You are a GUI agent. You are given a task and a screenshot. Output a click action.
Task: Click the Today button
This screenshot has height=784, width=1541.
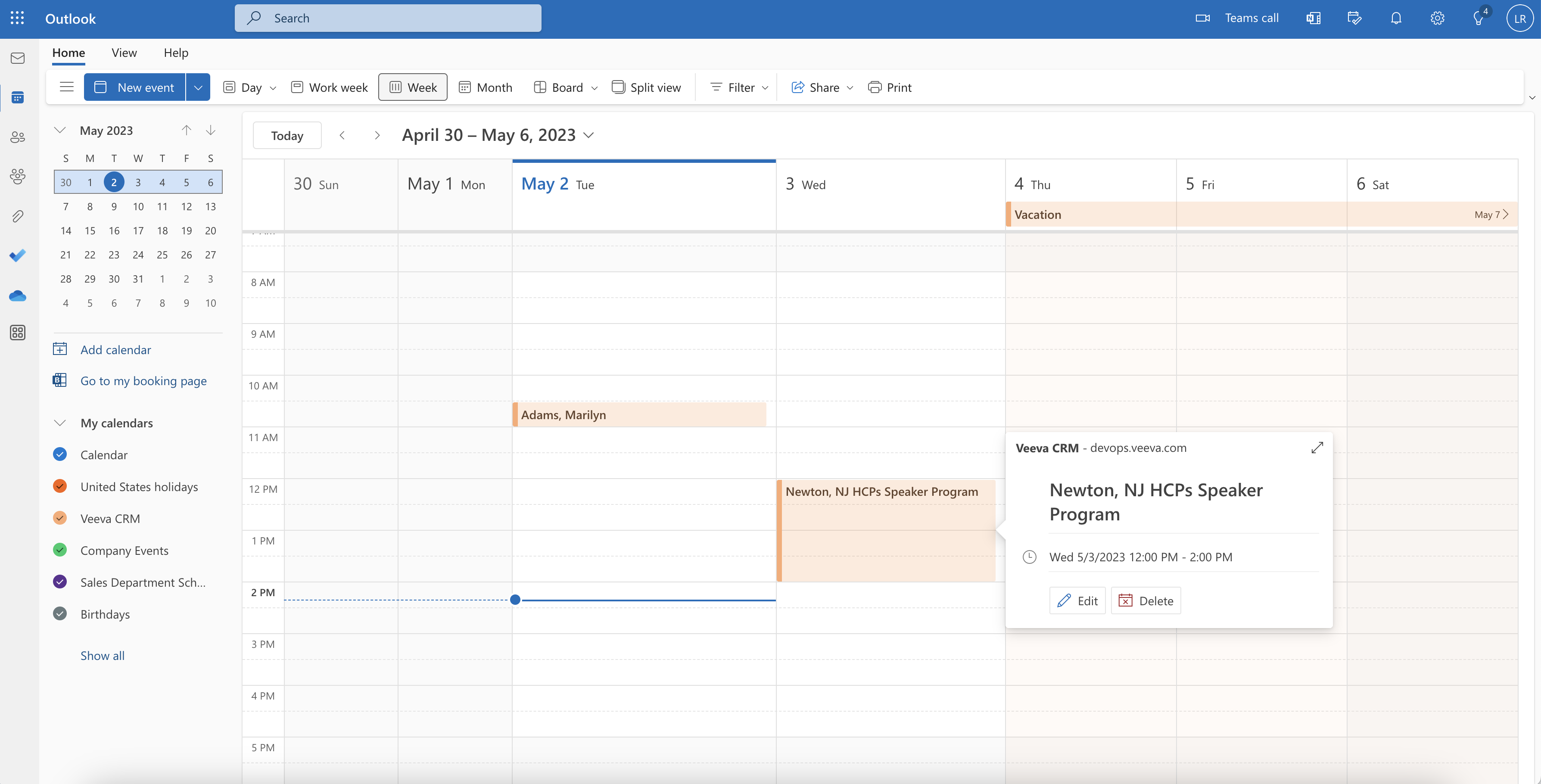(286, 136)
